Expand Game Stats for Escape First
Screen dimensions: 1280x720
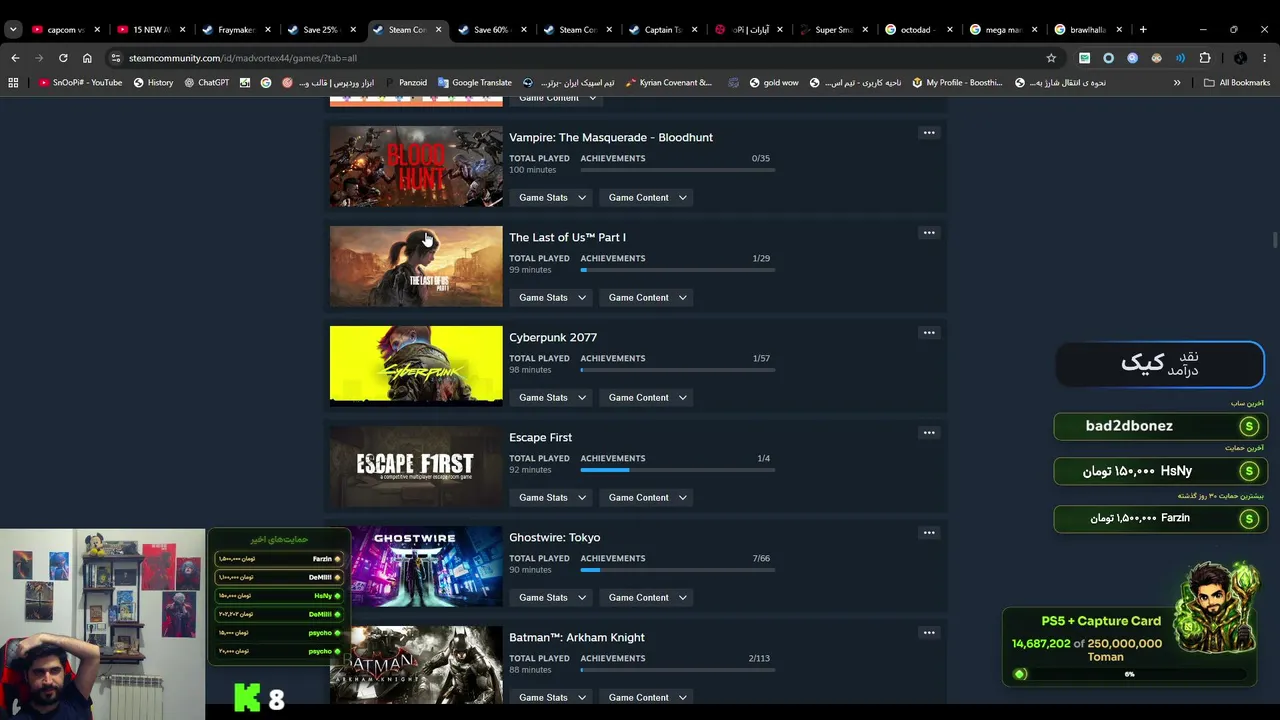click(x=552, y=498)
